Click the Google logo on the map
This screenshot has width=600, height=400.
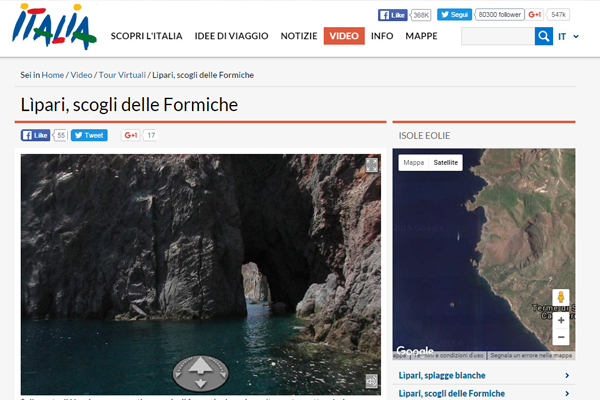[x=415, y=351]
